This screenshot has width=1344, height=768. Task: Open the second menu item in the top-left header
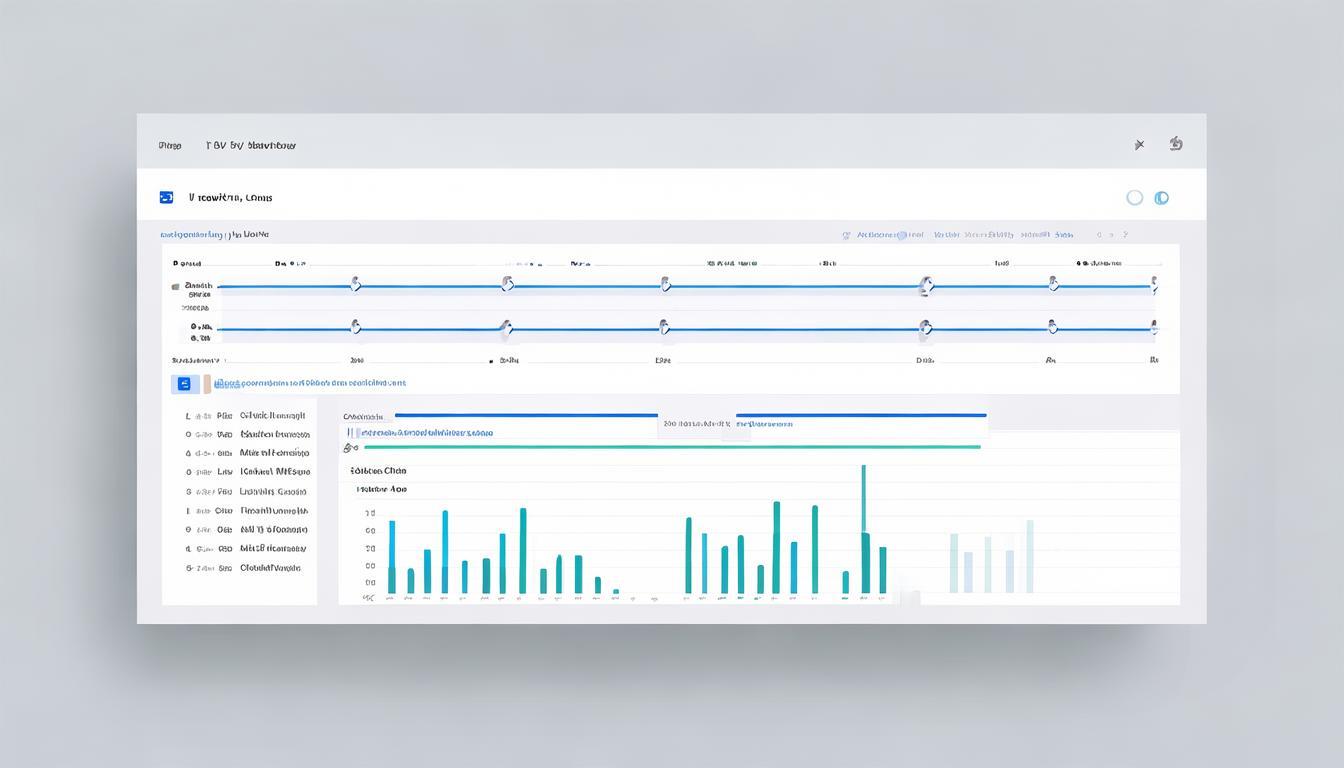pyautogui.click(x=250, y=146)
